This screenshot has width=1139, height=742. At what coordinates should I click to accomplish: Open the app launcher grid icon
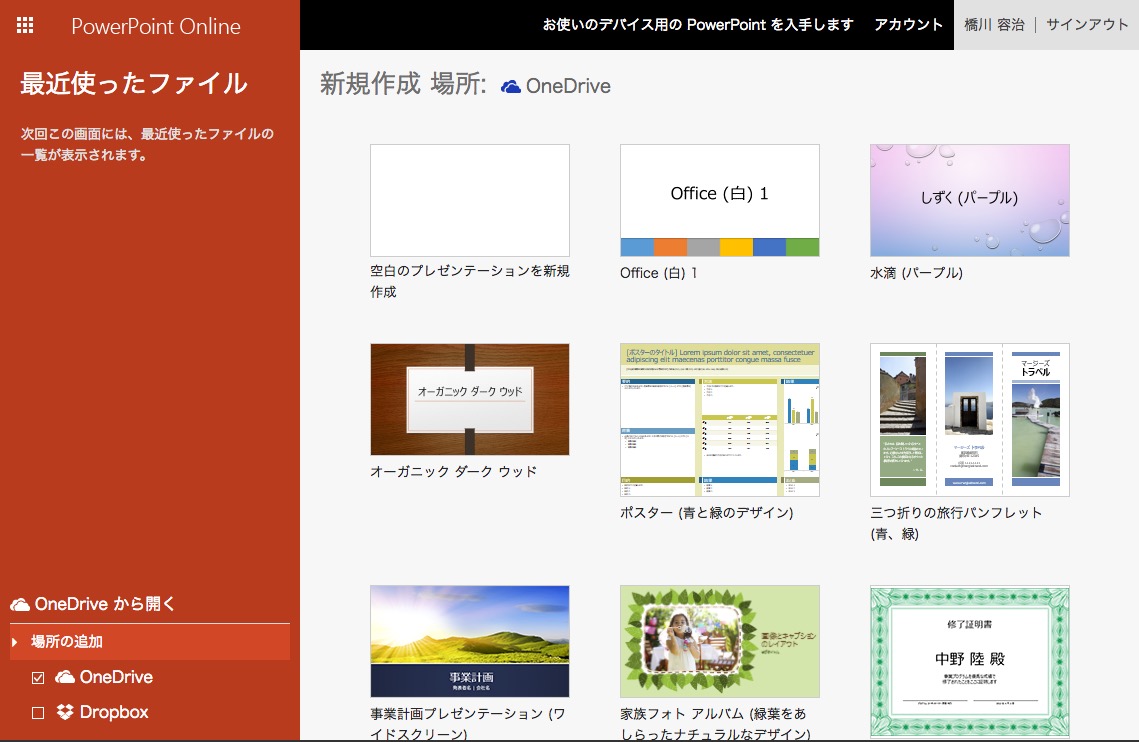[25, 25]
